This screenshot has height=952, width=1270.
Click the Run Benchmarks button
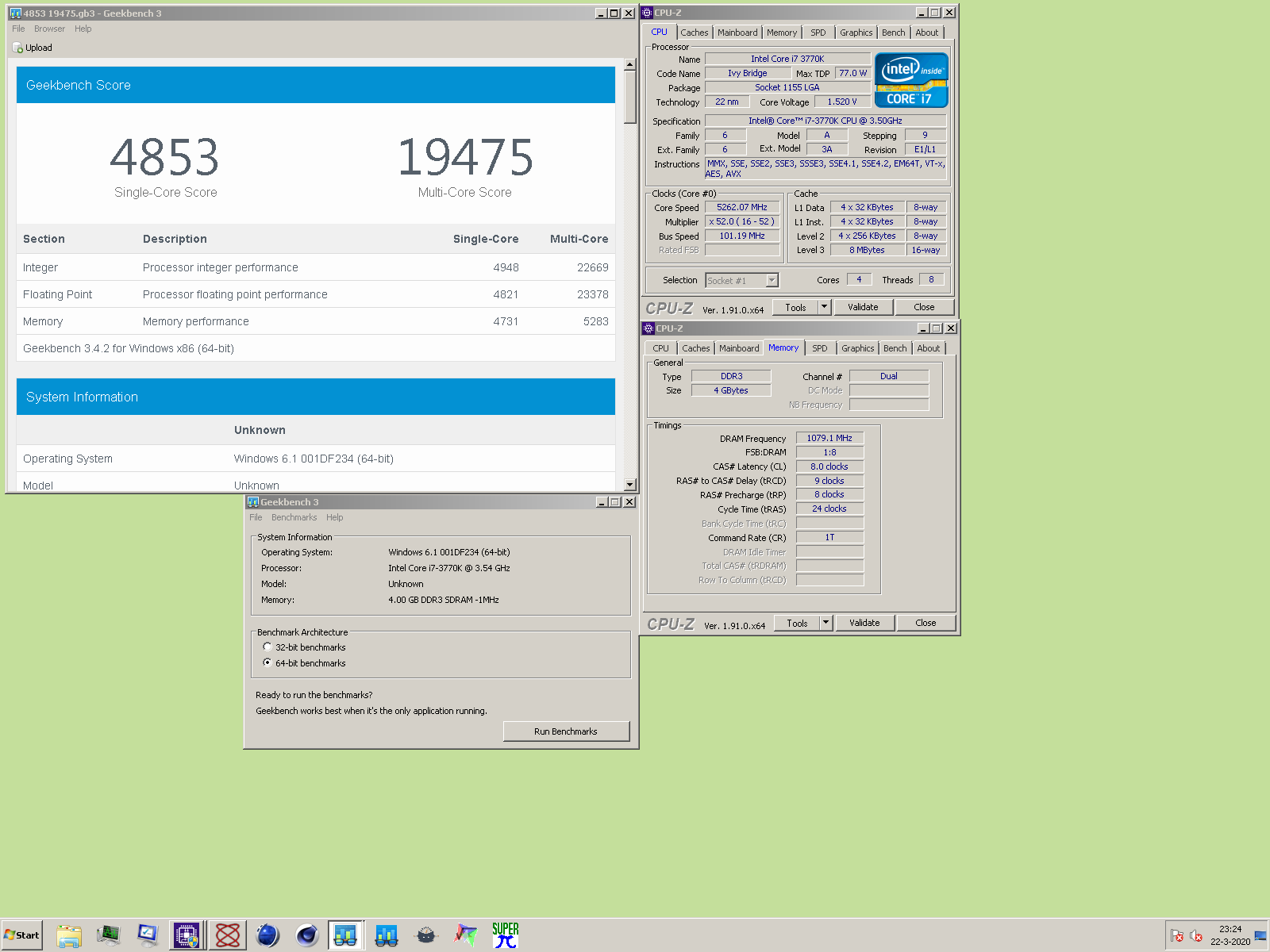pos(566,731)
